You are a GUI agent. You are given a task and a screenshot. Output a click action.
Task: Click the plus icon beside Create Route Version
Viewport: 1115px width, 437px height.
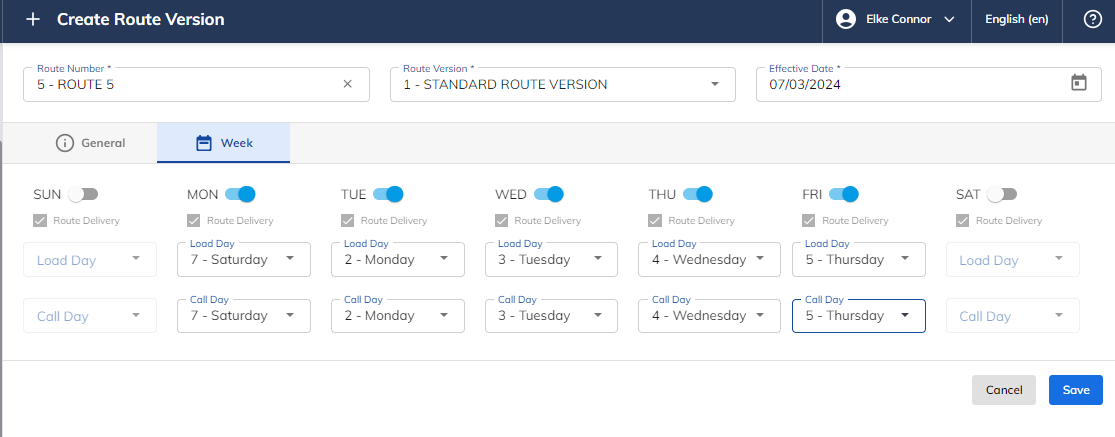coord(33,19)
